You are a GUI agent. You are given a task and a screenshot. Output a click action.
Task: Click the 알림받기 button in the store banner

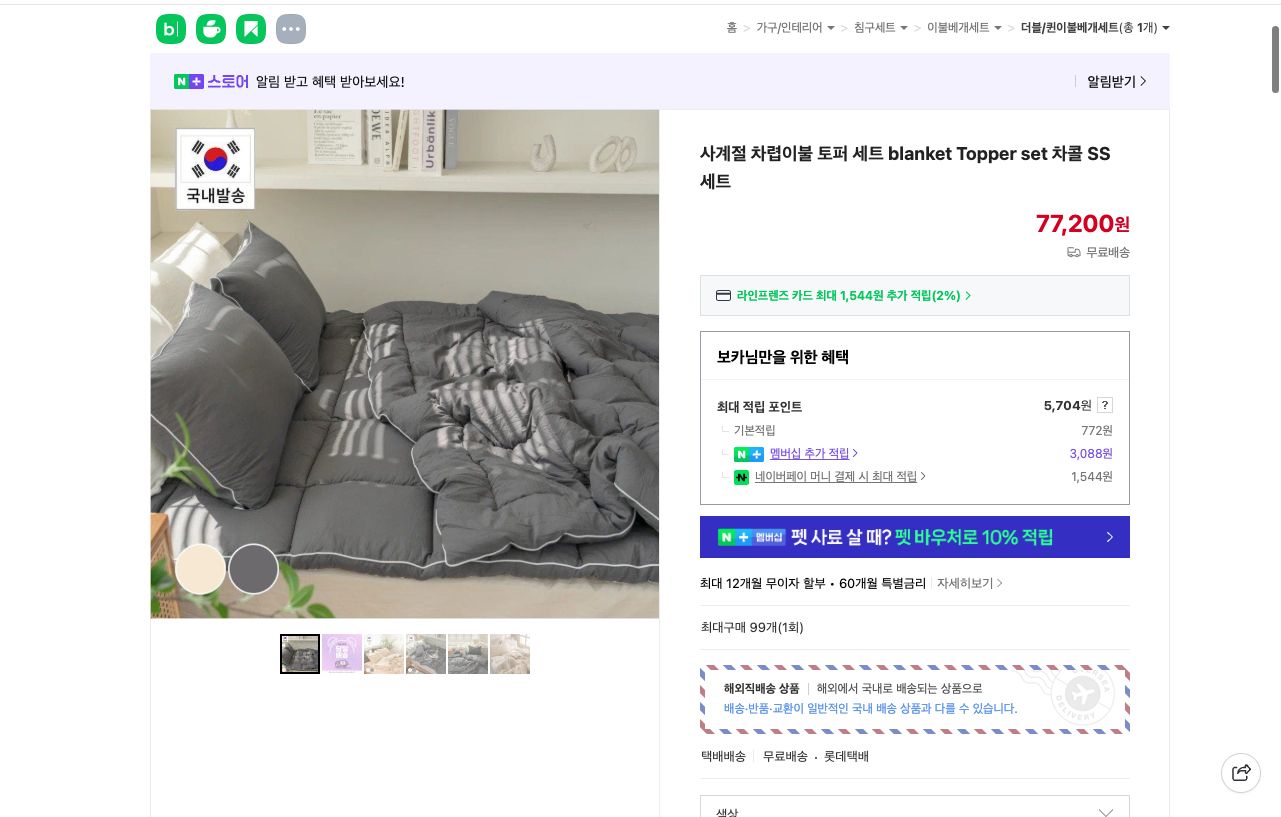pos(1112,81)
